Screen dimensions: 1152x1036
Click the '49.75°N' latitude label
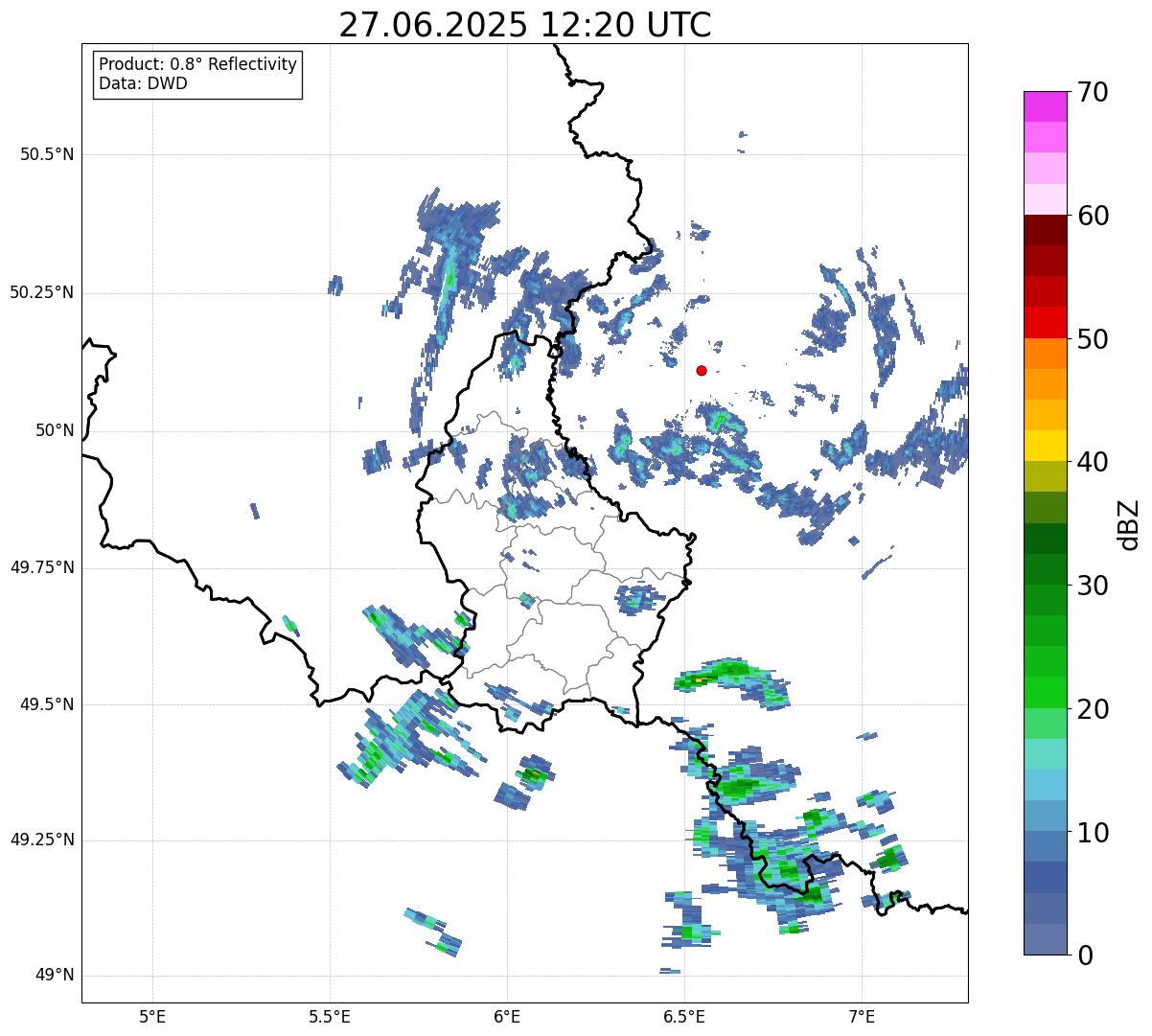click(42, 567)
